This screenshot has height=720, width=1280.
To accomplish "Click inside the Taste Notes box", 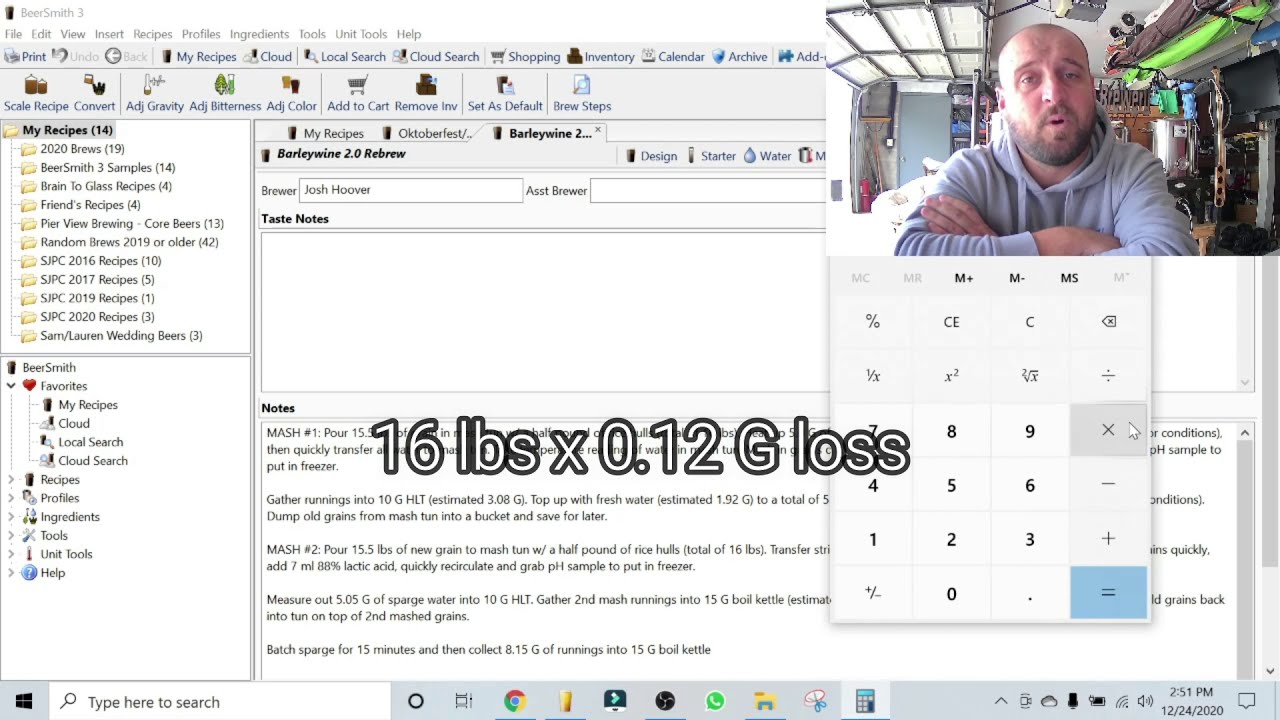I will 543,311.
